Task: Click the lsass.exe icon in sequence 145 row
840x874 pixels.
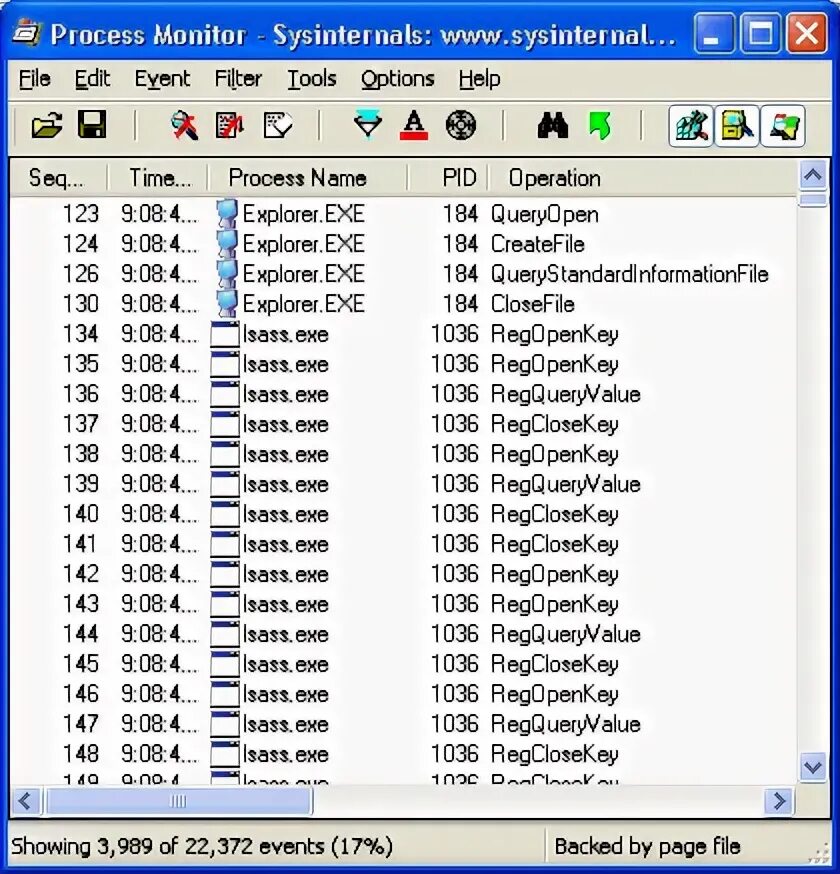Action: coord(225,664)
